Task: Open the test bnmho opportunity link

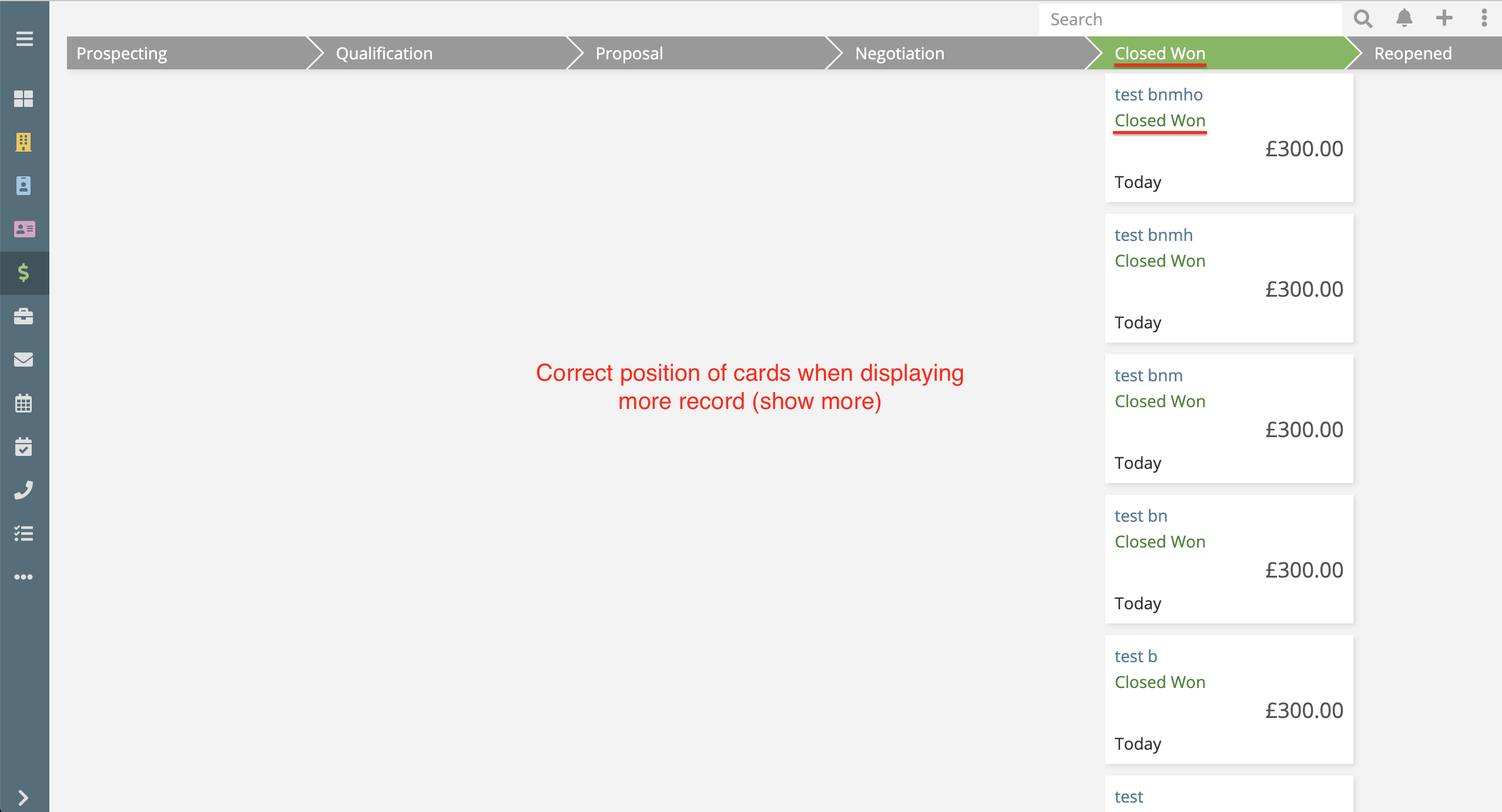Action: click(1158, 94)
